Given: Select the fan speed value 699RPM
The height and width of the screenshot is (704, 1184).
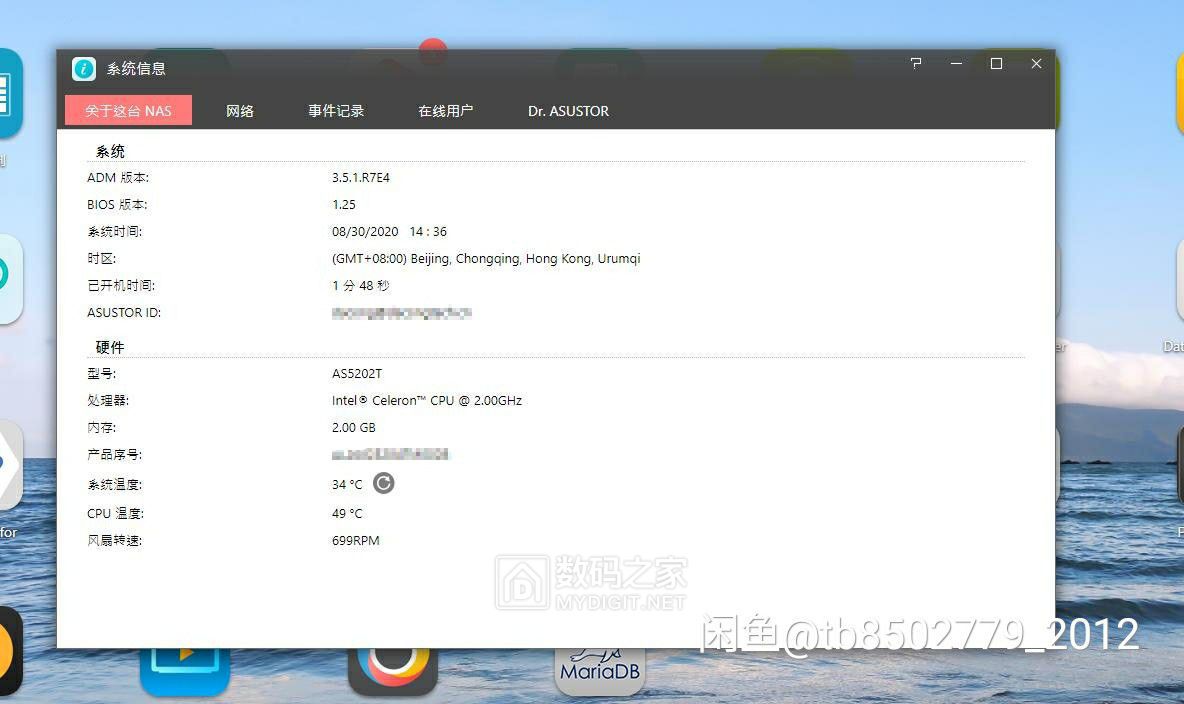Looking at the screenshot, I should pyautogui.click(x=356, y=541).
